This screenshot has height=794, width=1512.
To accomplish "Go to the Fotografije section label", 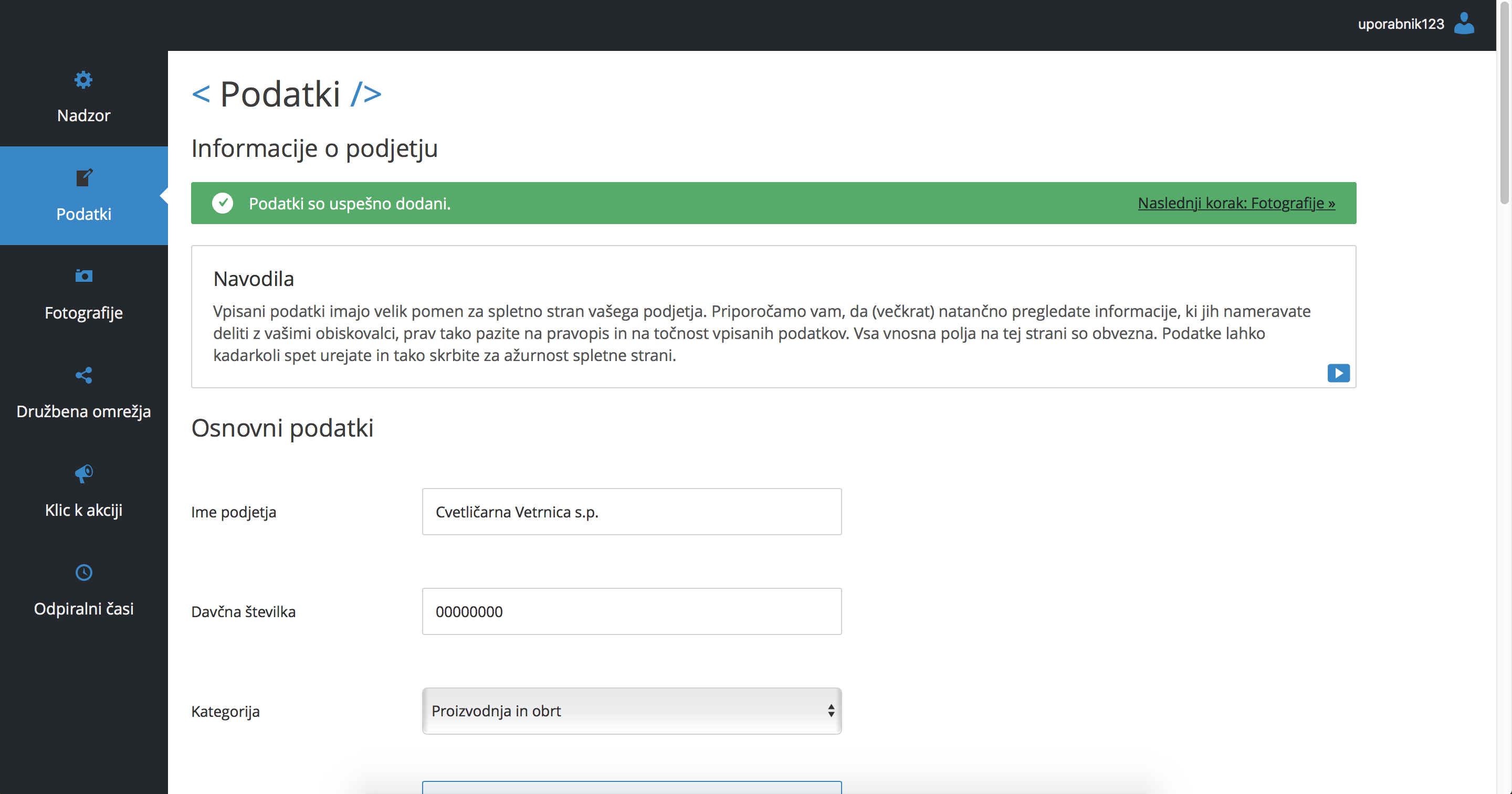I will (84, 313).
